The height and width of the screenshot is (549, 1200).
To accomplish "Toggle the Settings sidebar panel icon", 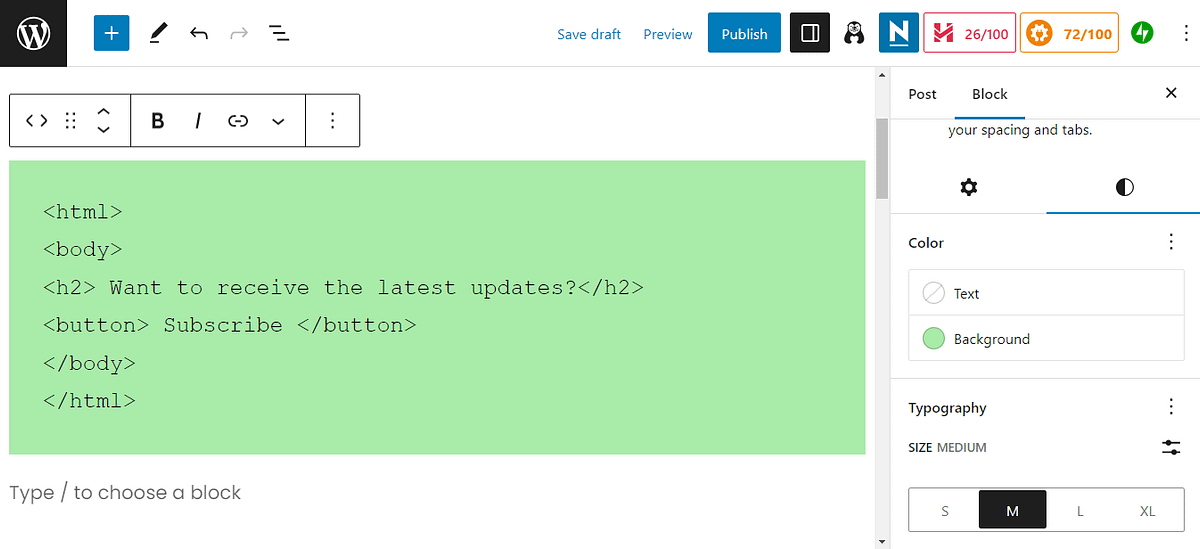I will click(810, 33).
